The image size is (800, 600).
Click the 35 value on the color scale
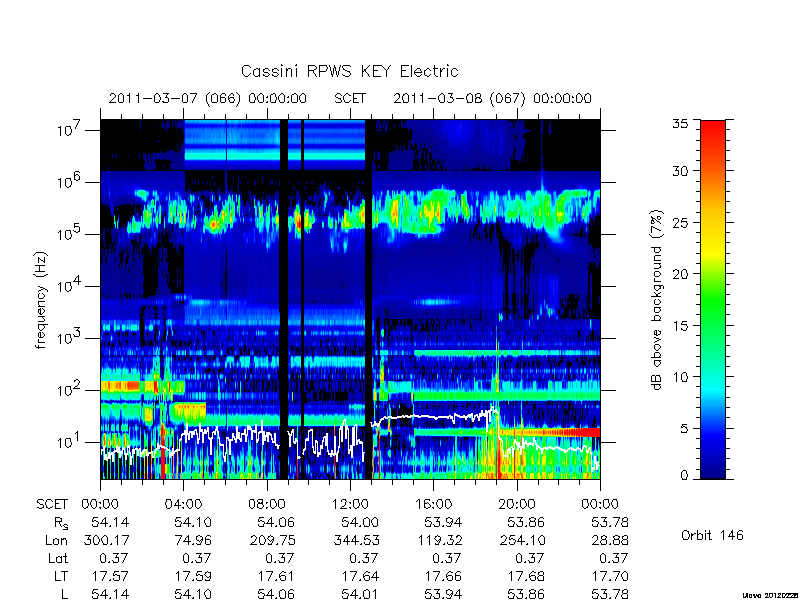pyautogui.click(x=681, y=124)
